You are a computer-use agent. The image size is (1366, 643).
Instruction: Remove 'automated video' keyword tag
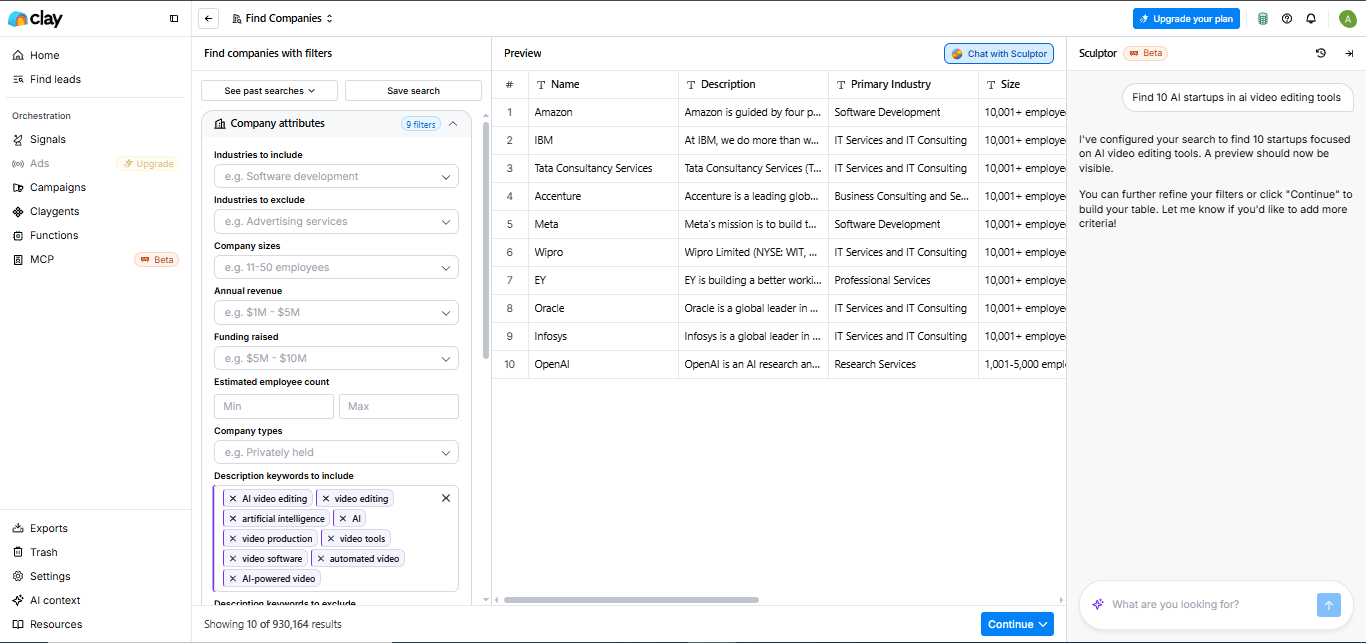pyautogui.click(x=321, y=558)
